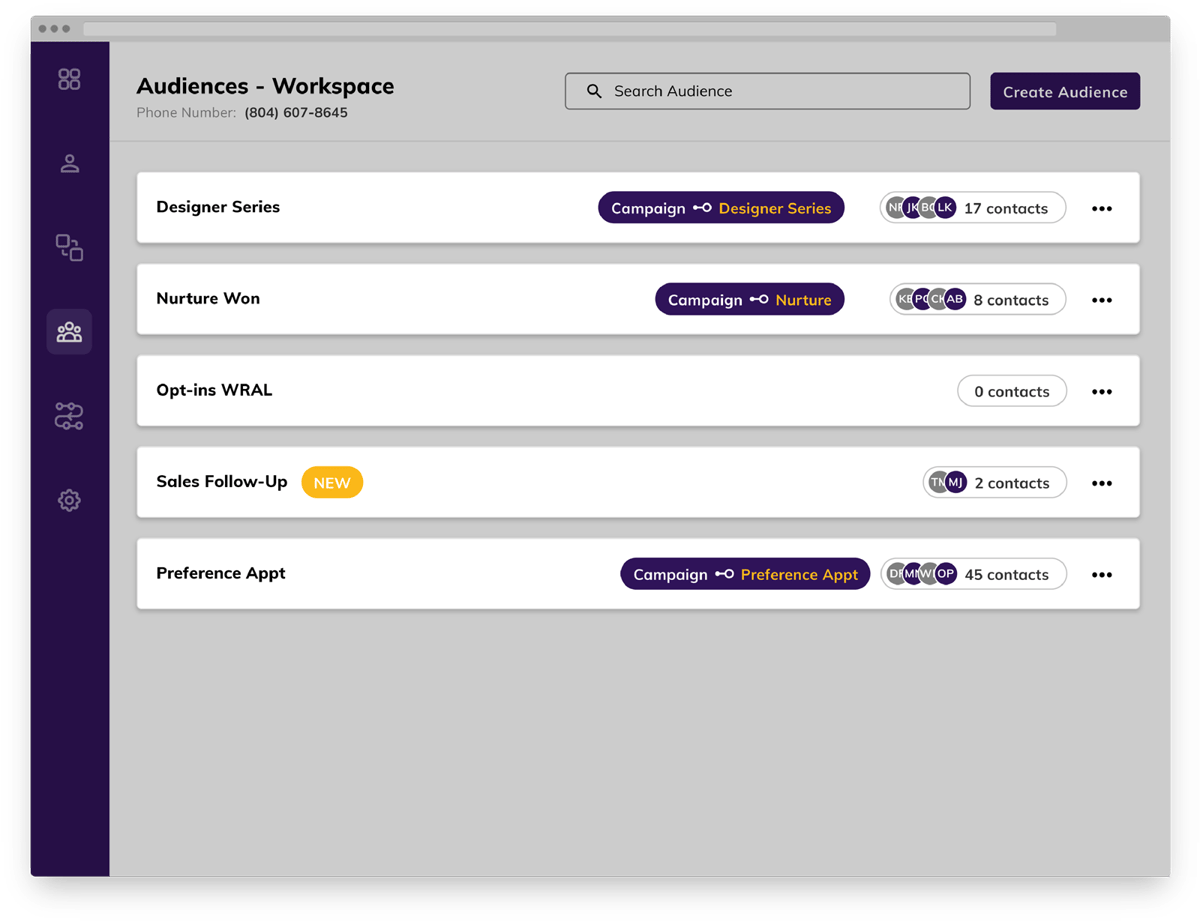Click the search magnifier icon

[x=594, y=91]
